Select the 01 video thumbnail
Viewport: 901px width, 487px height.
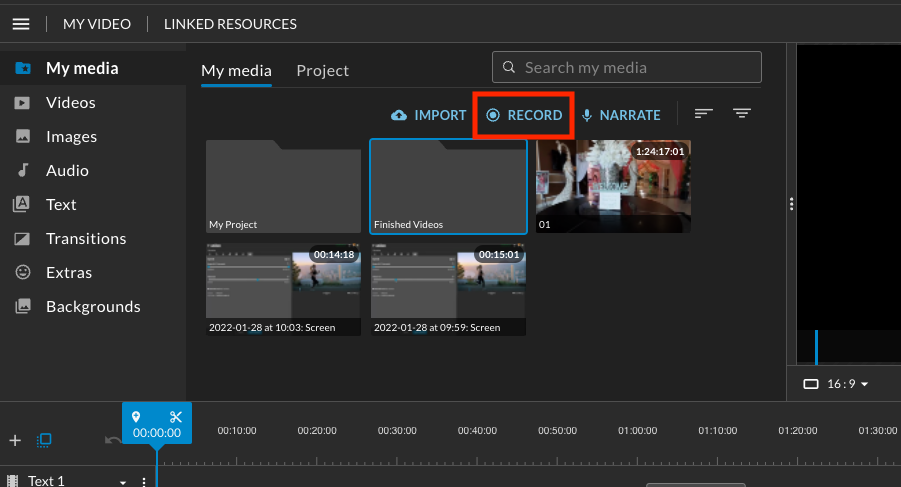[x=613, y=187]
